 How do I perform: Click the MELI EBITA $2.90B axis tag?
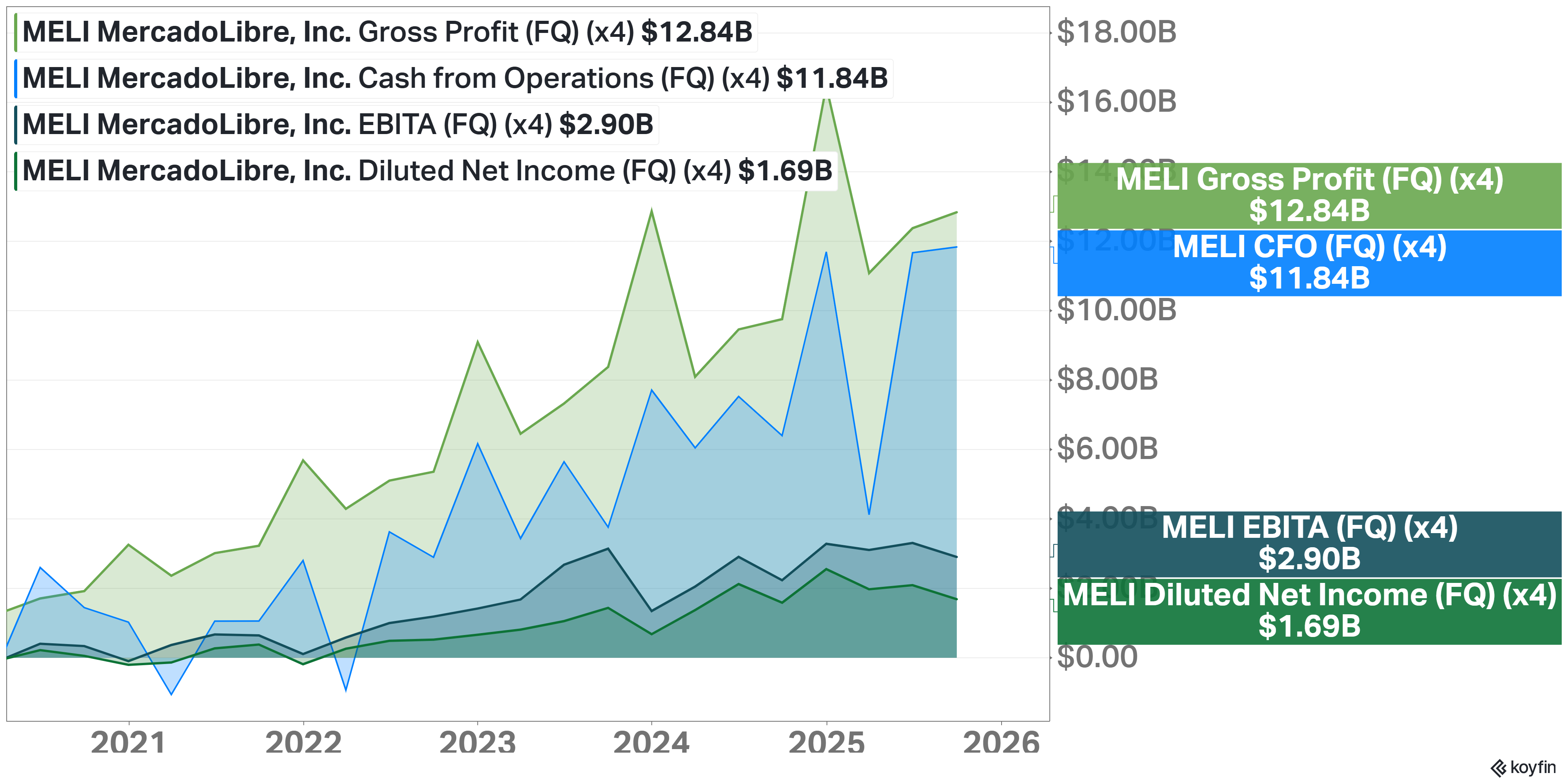point(1309,544)
